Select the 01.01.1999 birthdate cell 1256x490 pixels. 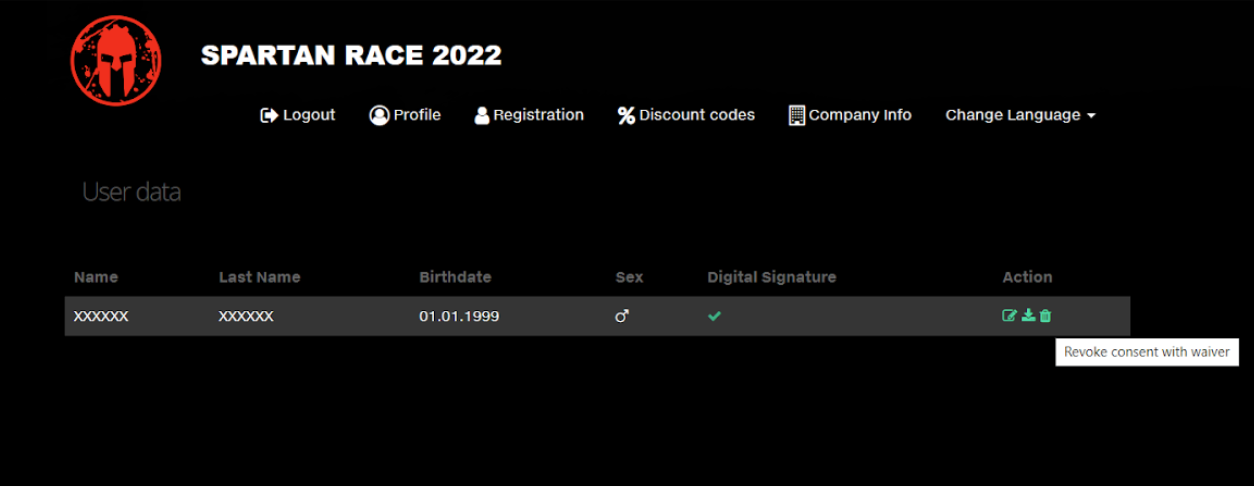point(459,316)
